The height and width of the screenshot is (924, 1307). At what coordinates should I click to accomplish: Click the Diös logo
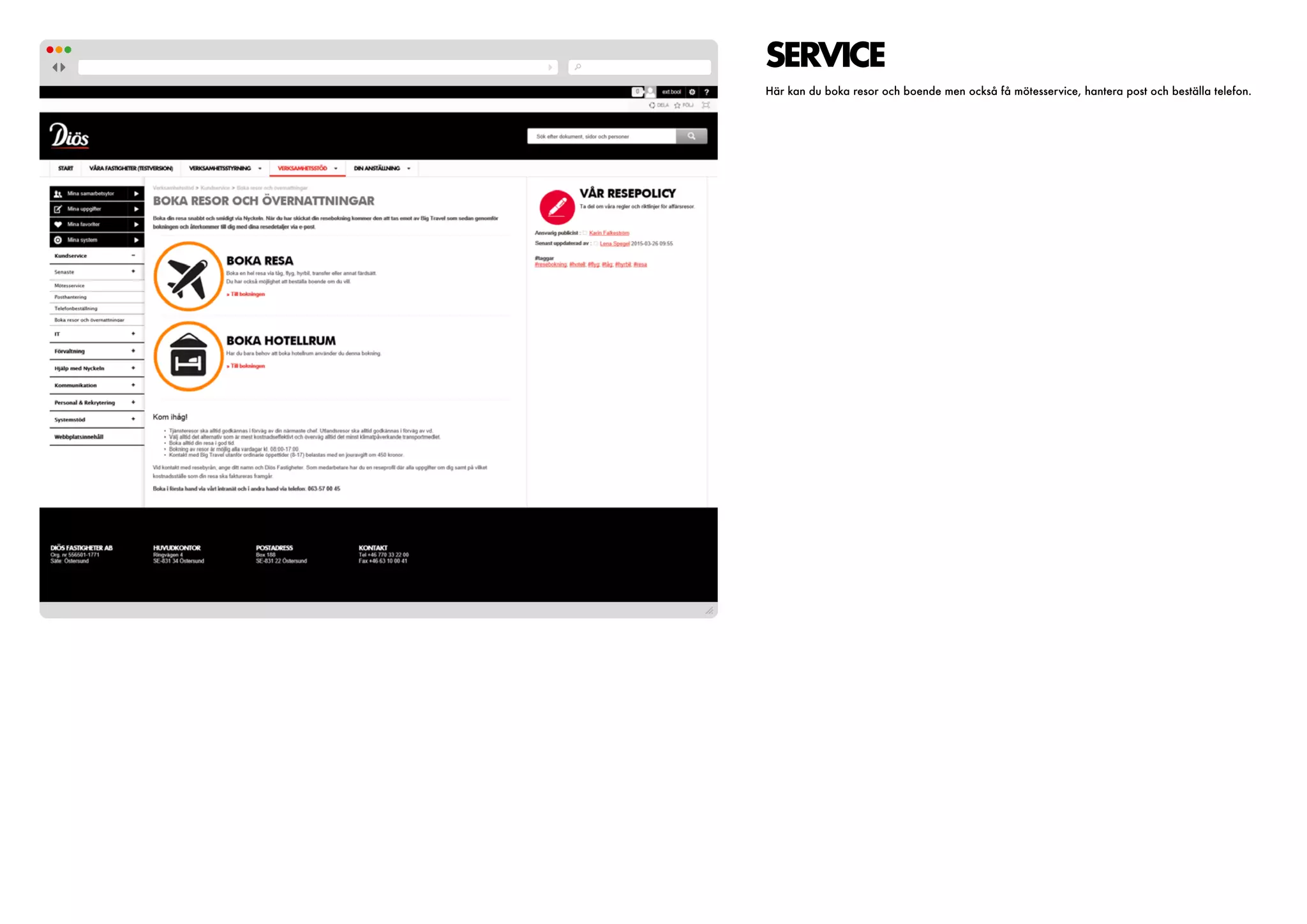tap(69, 135)
